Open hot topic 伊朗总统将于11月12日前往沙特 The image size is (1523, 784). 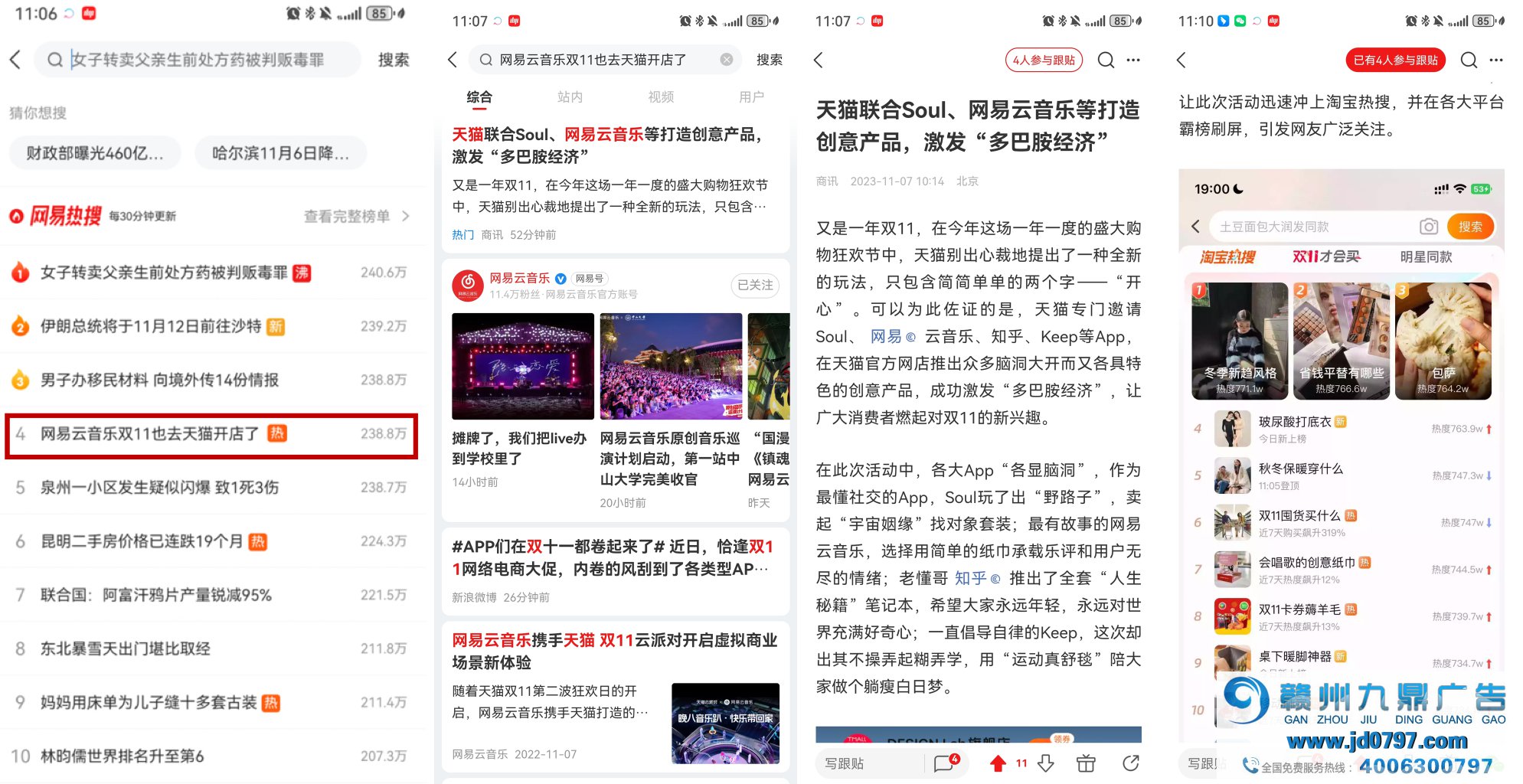tap(211, 326)
